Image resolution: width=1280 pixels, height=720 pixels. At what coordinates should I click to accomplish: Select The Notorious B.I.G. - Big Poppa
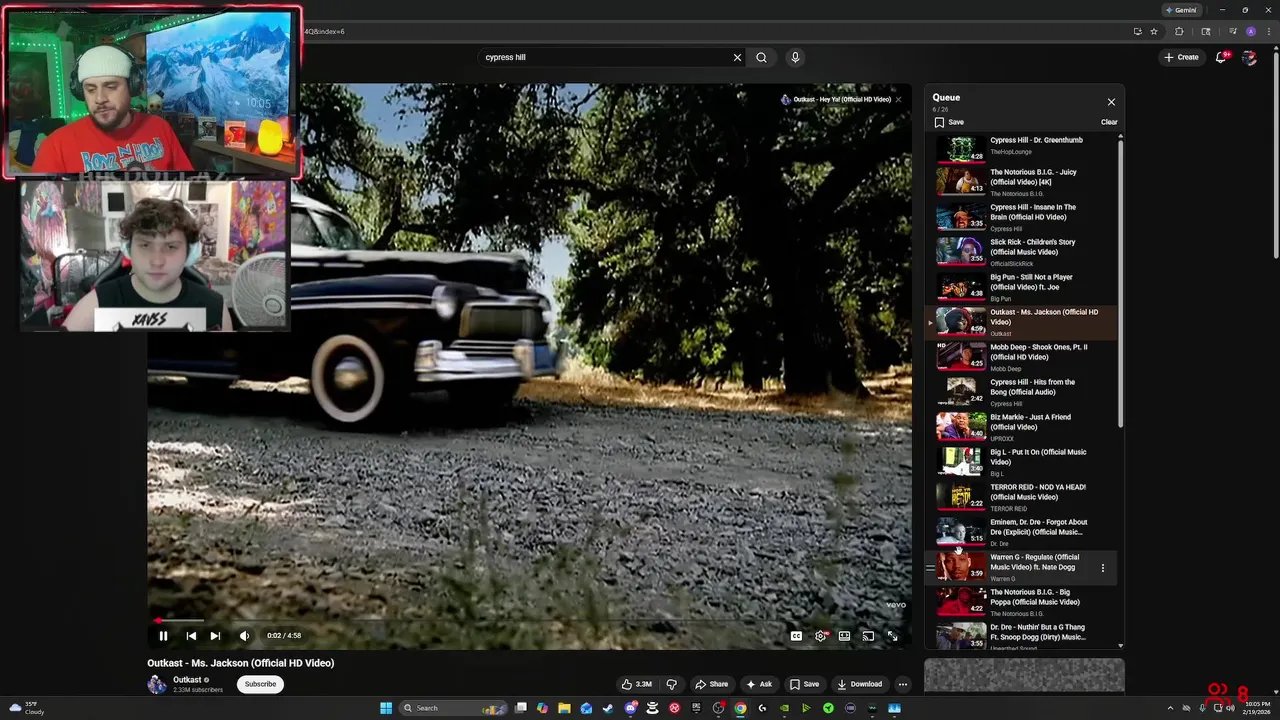(x=1020, y=601)
